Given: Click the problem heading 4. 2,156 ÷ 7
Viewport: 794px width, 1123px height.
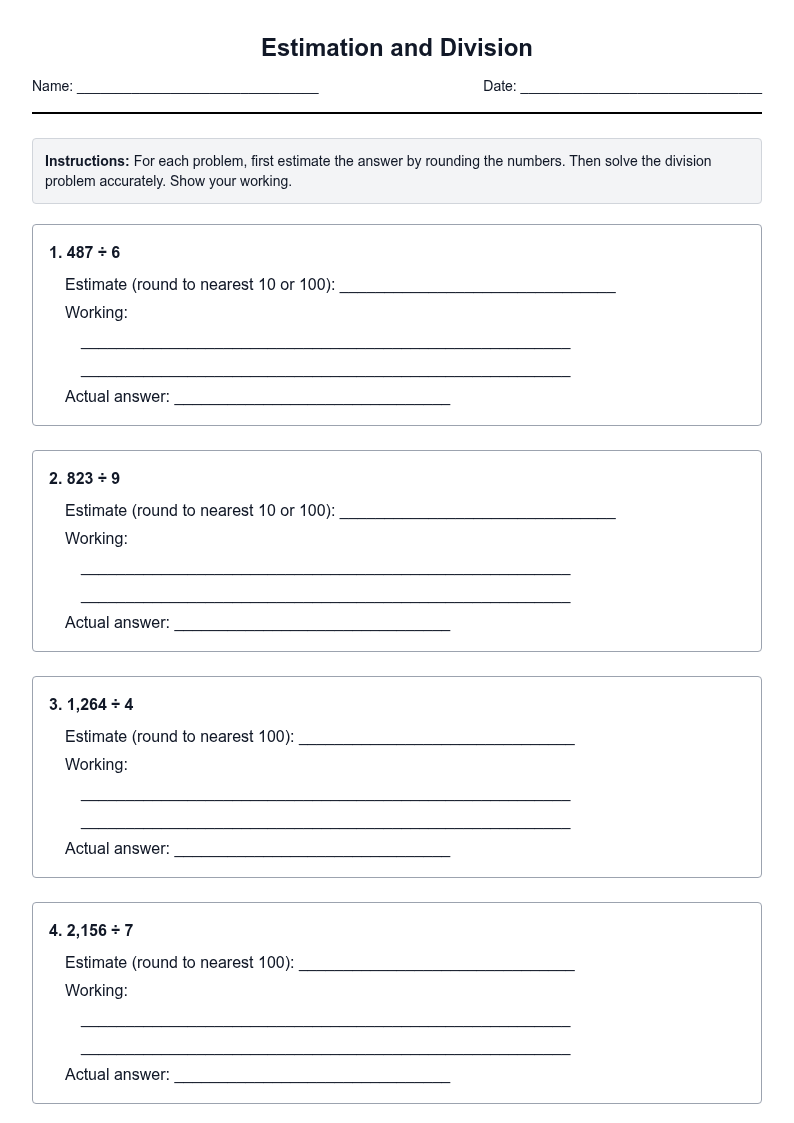Looking at the screenshot, I should point(91,930).
